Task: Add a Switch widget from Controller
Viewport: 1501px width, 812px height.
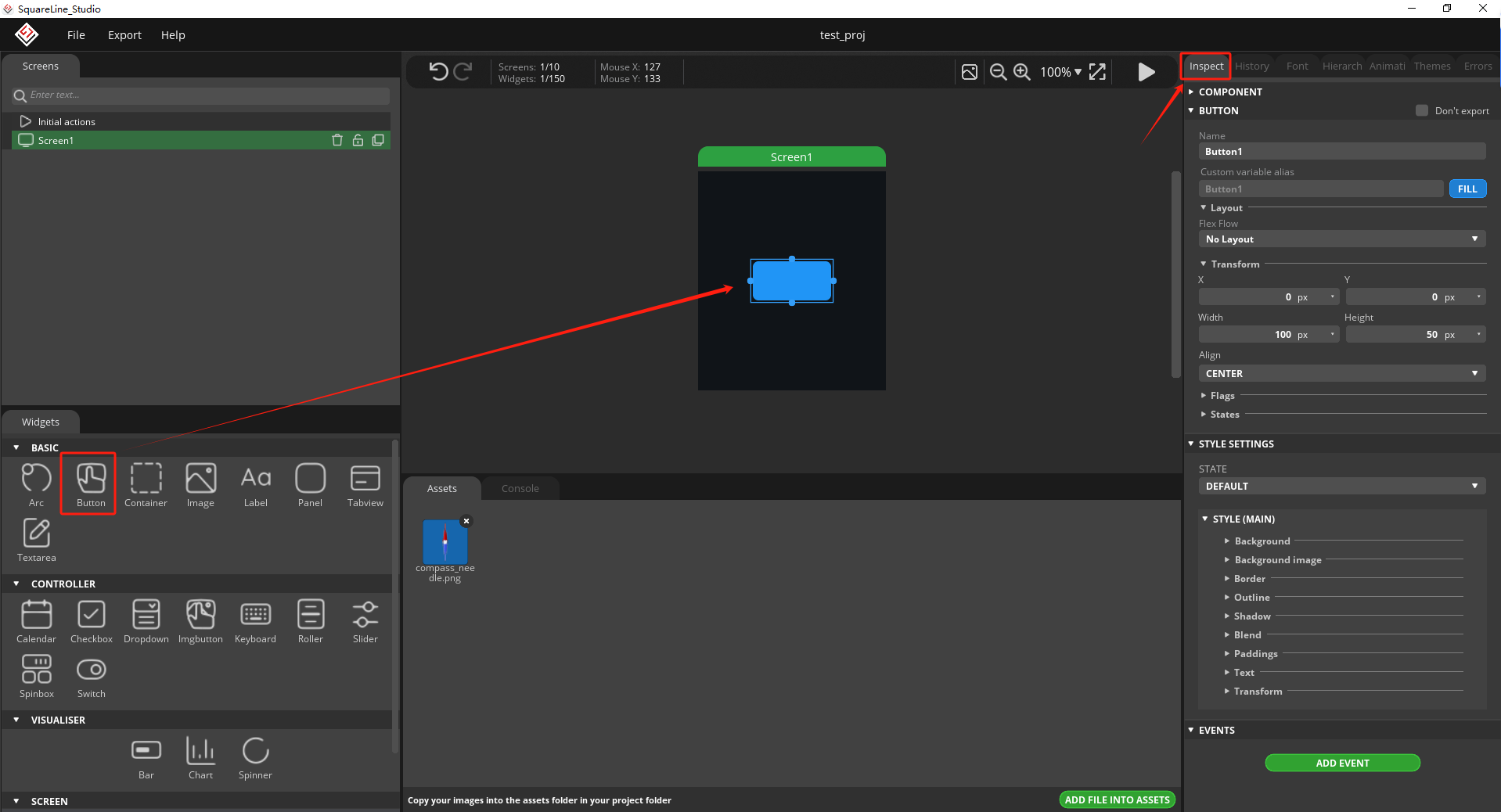Action: point(92,670)
